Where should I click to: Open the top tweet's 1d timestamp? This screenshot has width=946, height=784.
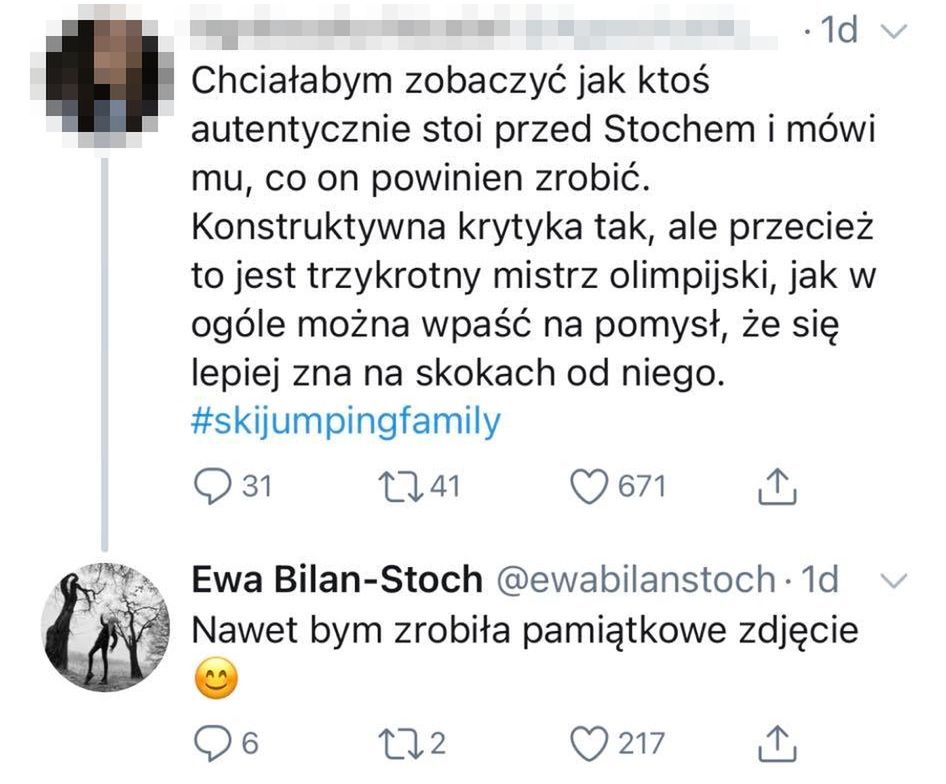(838, 32)
